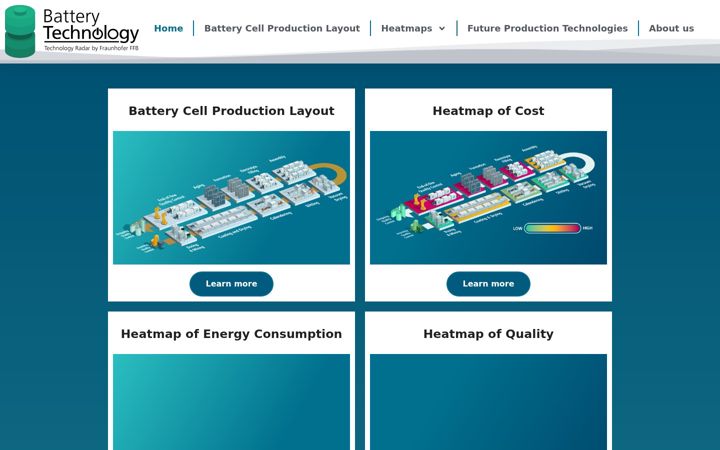Image resolution: width=720 pixels, height=450 pixels.
Task: Click the Heatmap of Quality heading
Action: 489,334
